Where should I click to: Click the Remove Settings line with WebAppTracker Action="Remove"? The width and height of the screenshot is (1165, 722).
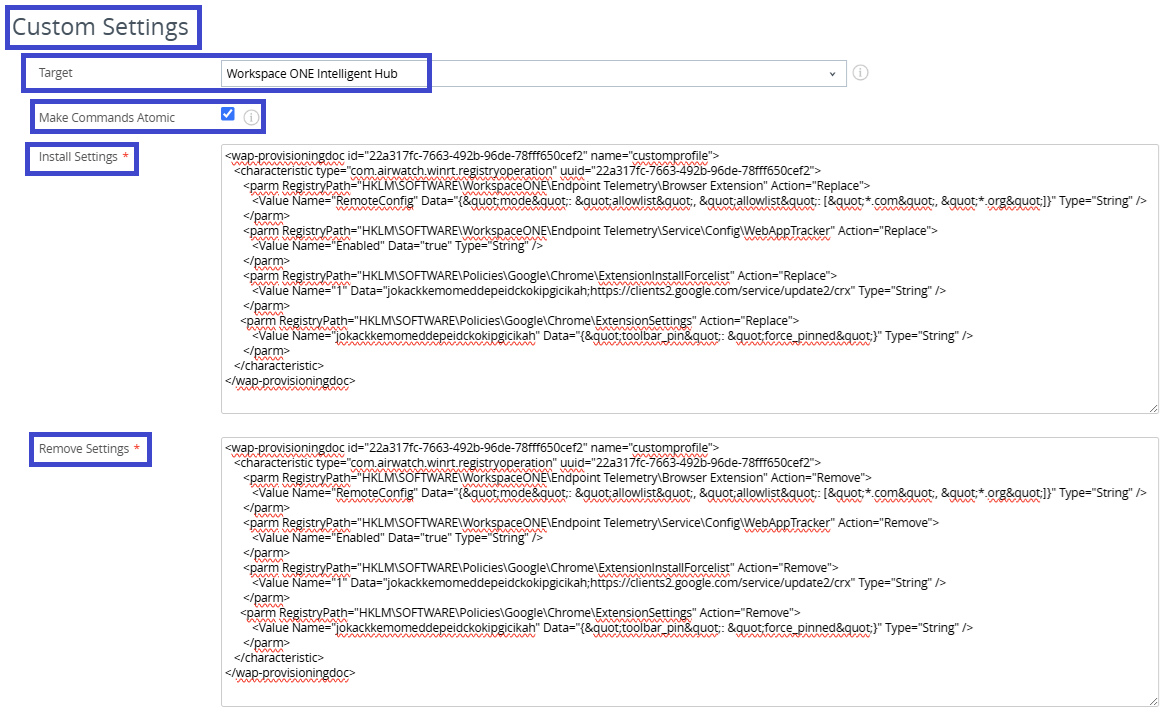point(591,523)
